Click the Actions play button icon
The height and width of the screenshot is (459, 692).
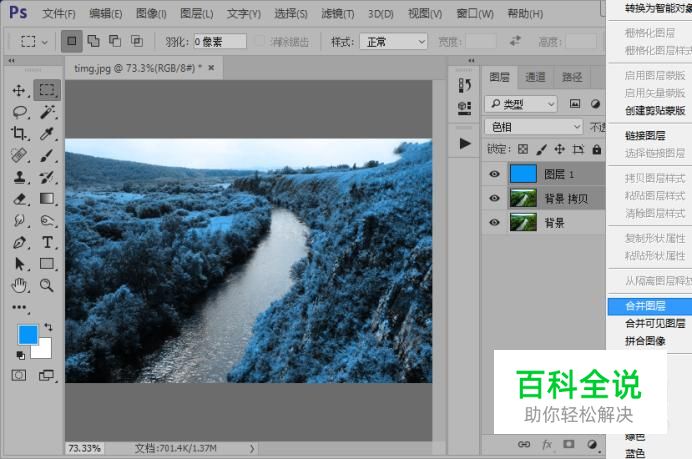click(x=464, y=143)
